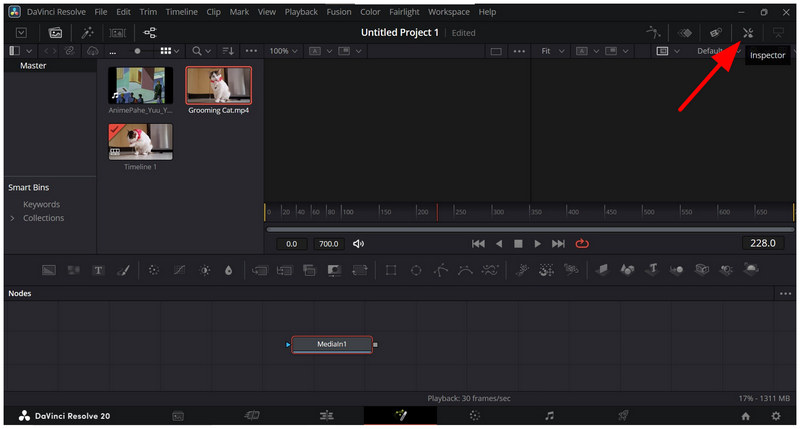Toggle loop playback
Screen dimensions: 800x429
(x=582, y=244)
